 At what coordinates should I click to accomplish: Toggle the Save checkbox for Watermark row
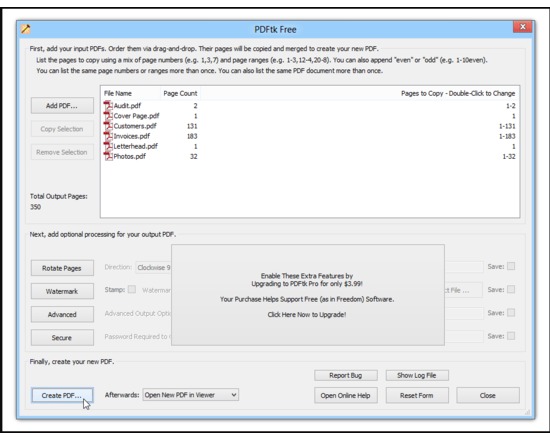[511, 289]
